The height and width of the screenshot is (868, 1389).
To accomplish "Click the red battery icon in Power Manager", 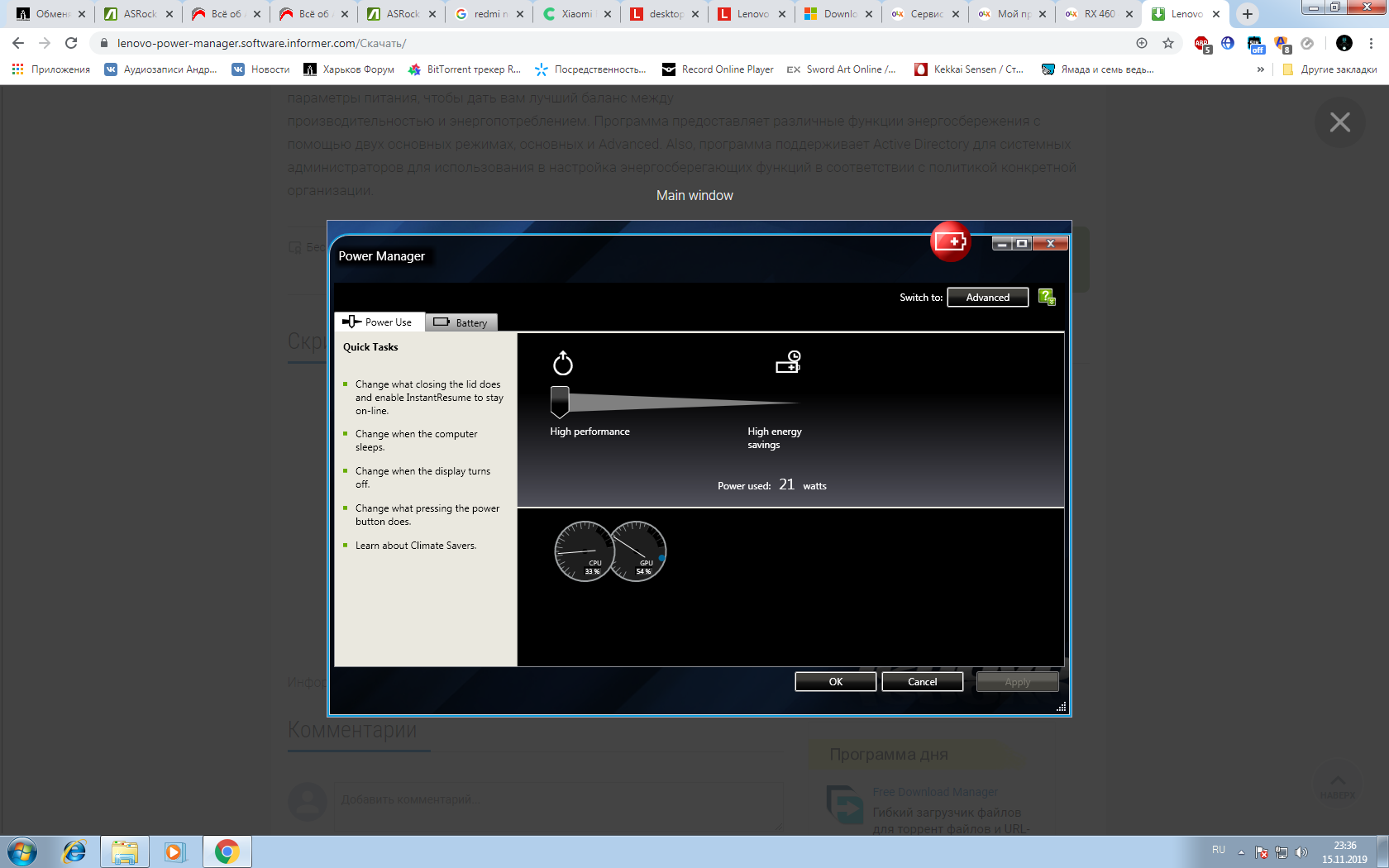I will pyautogui.click(x=951, y=241).
